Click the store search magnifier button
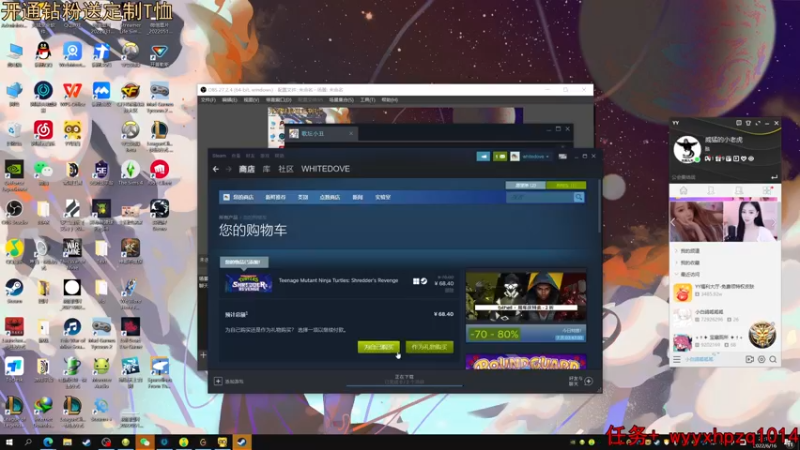The width and height of the screenshot is (800, 450). [x=579, y=197]
